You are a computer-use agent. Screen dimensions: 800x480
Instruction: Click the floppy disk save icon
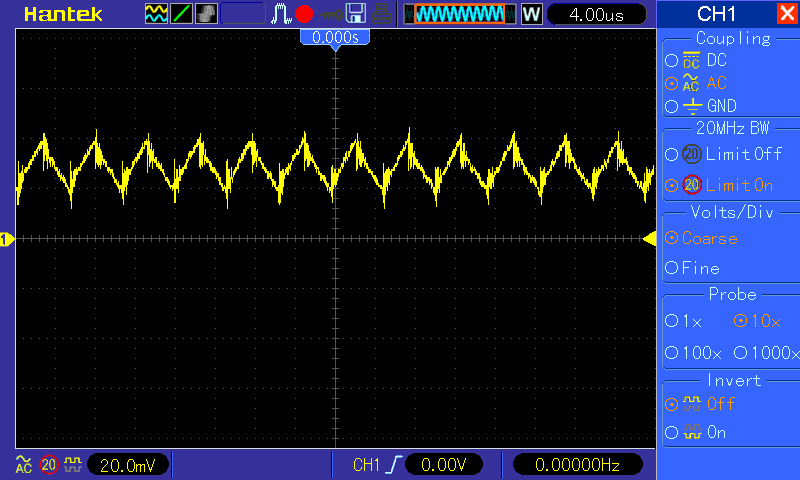click(x=356, y=14)
